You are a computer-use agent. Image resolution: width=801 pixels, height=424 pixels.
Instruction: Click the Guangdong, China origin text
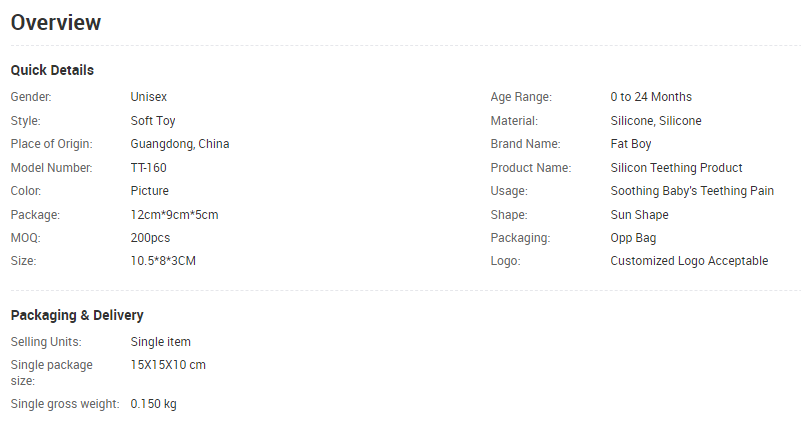(180, 144)
